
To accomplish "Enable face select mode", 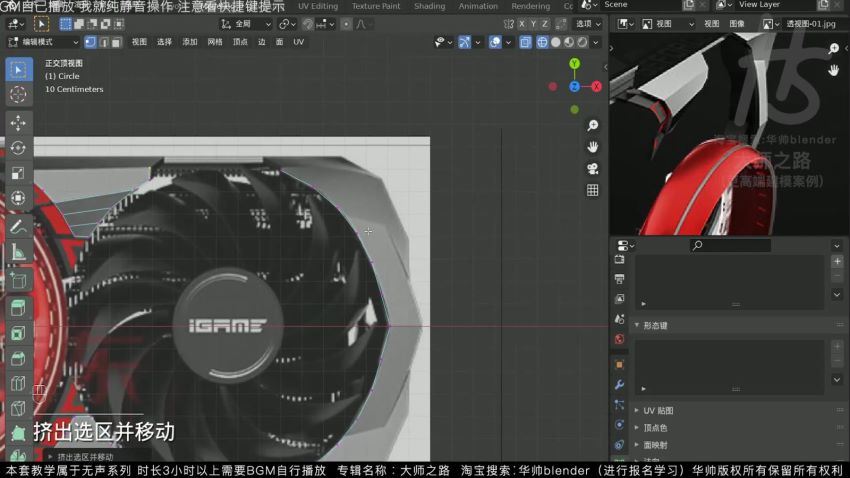I will (116, 42).
